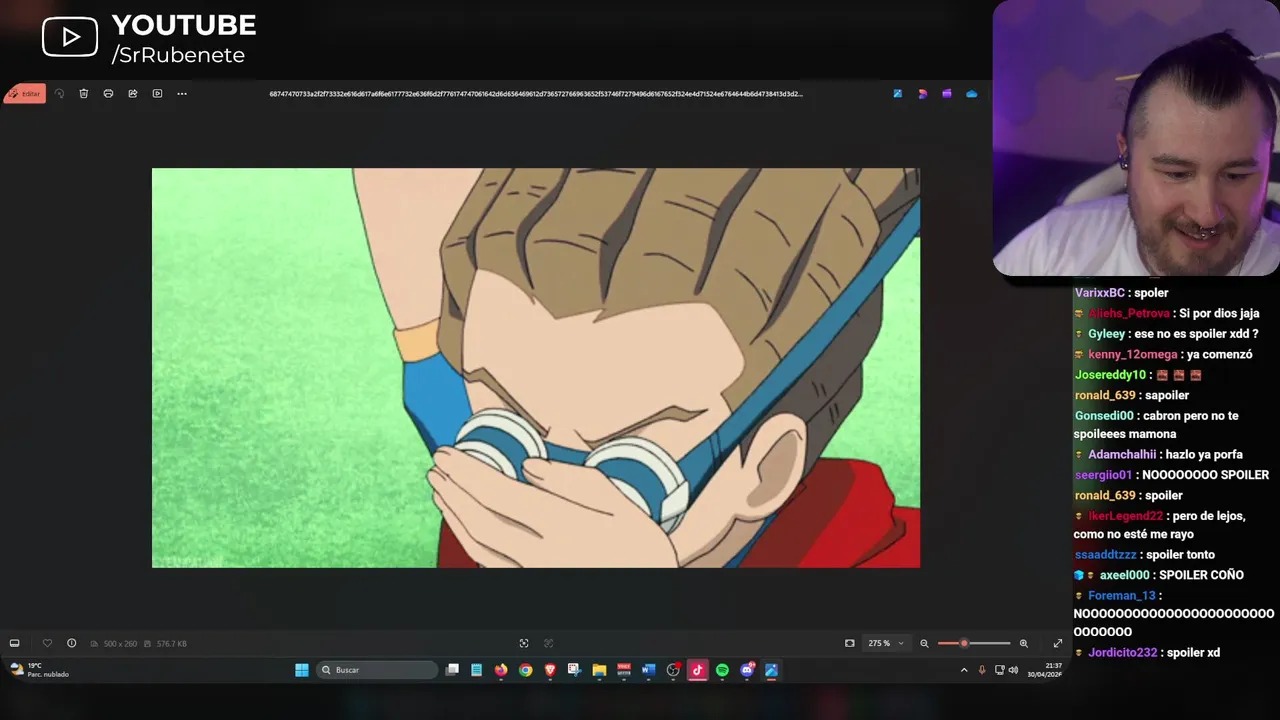Viewport: 1280px width, 720px height.
Task: Start the slideshow with the play icon
Action: point(157,94)
